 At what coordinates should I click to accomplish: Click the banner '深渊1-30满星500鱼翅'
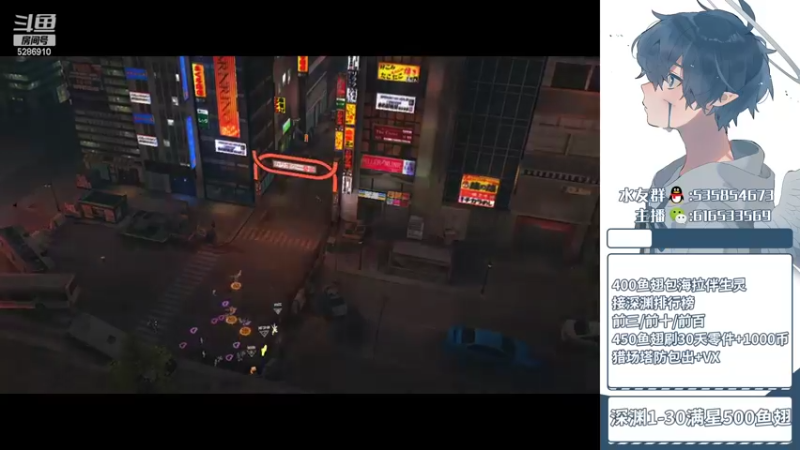[700, 419]
